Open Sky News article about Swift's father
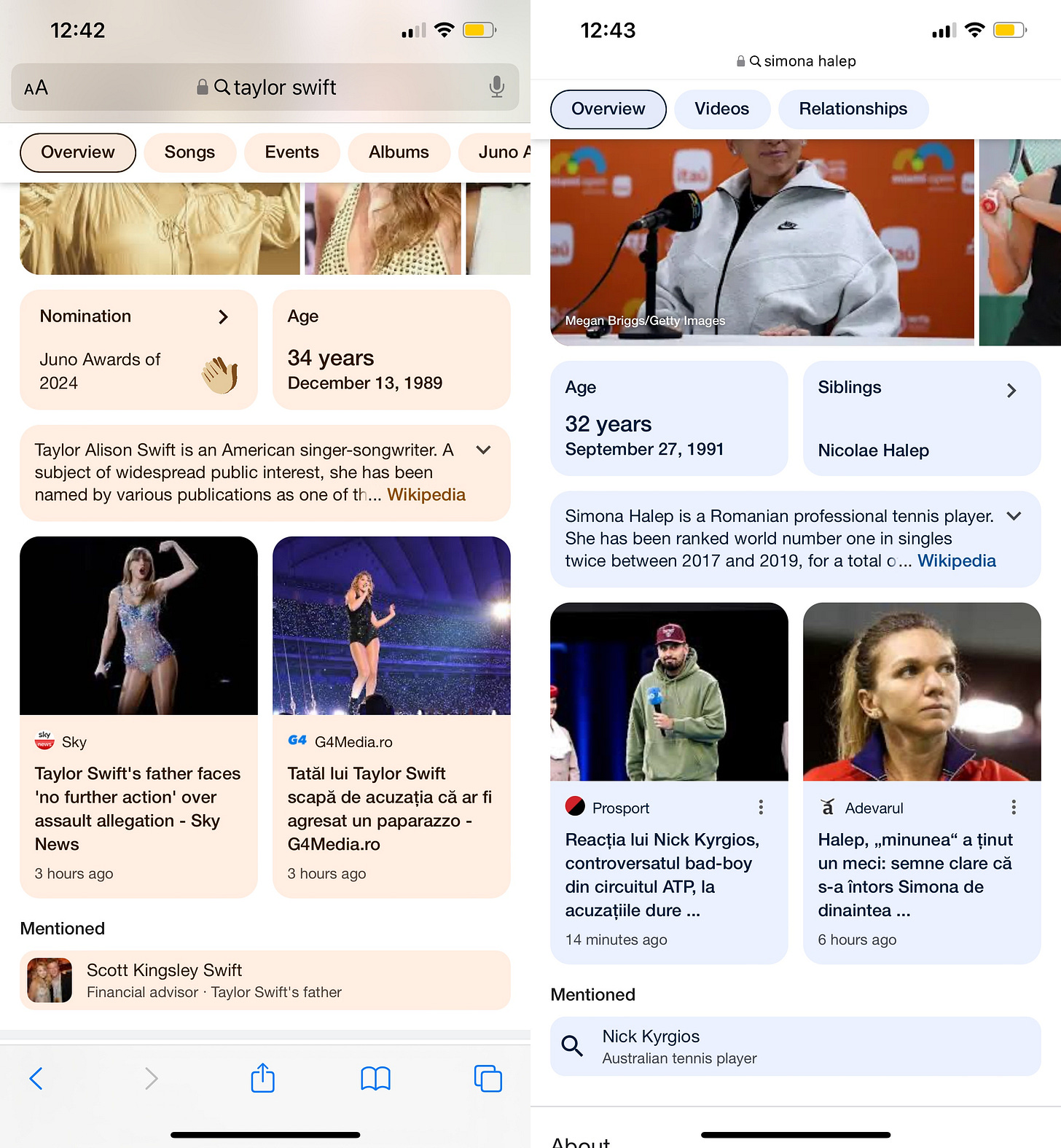The height and width of the screenshot is (1148, 1061). click(x=138, y=809)
